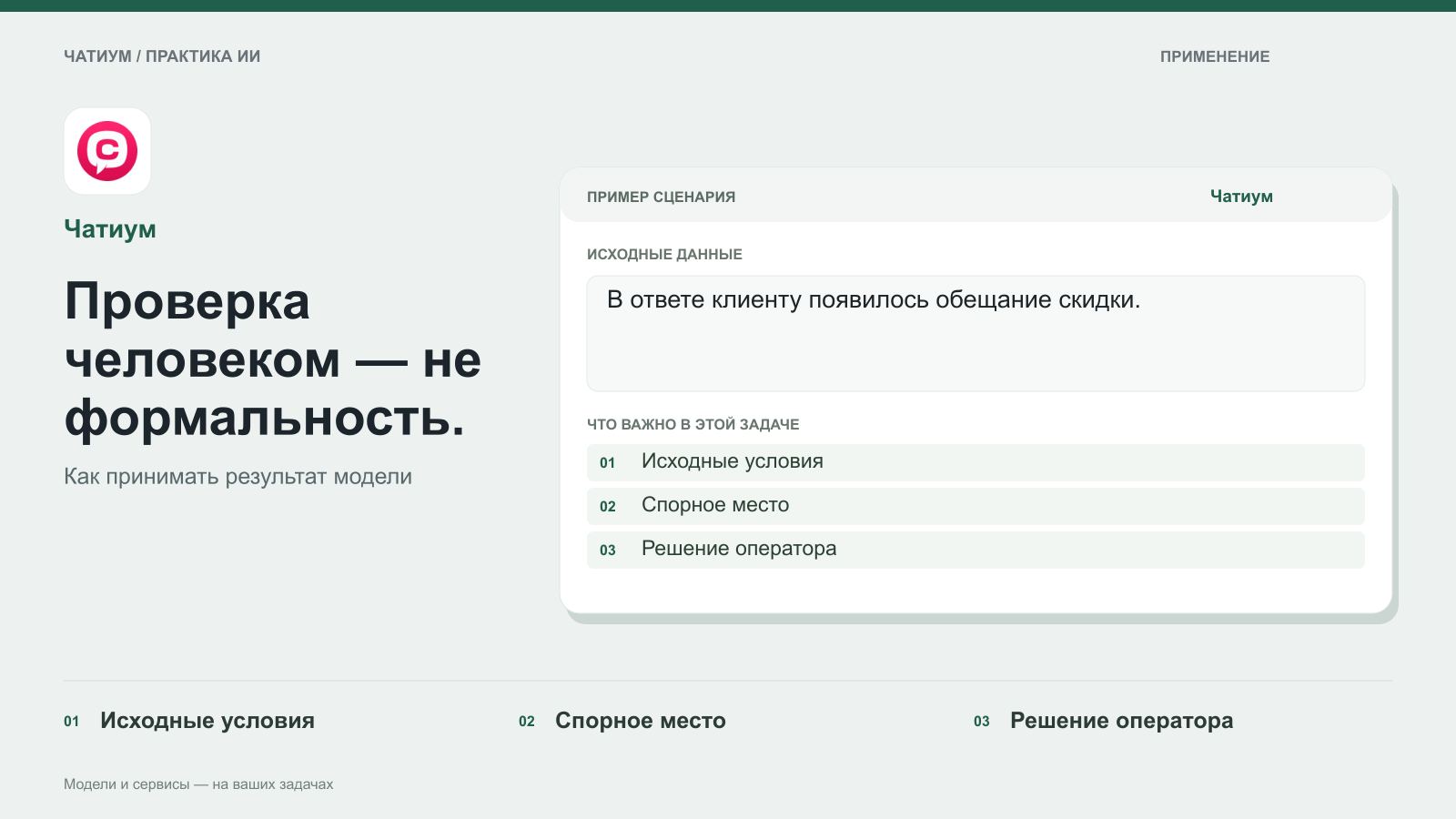
Task: Click the bottom item 02 Спорное место
Action: point(622,721)
